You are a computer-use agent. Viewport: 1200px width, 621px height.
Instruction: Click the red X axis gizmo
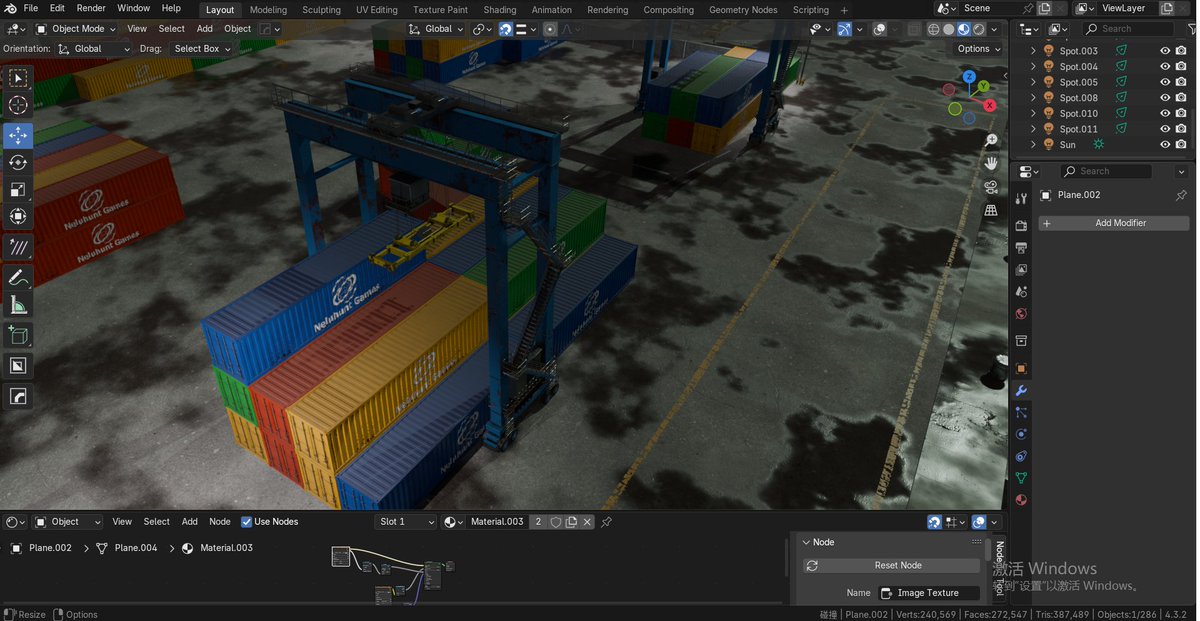990,105
